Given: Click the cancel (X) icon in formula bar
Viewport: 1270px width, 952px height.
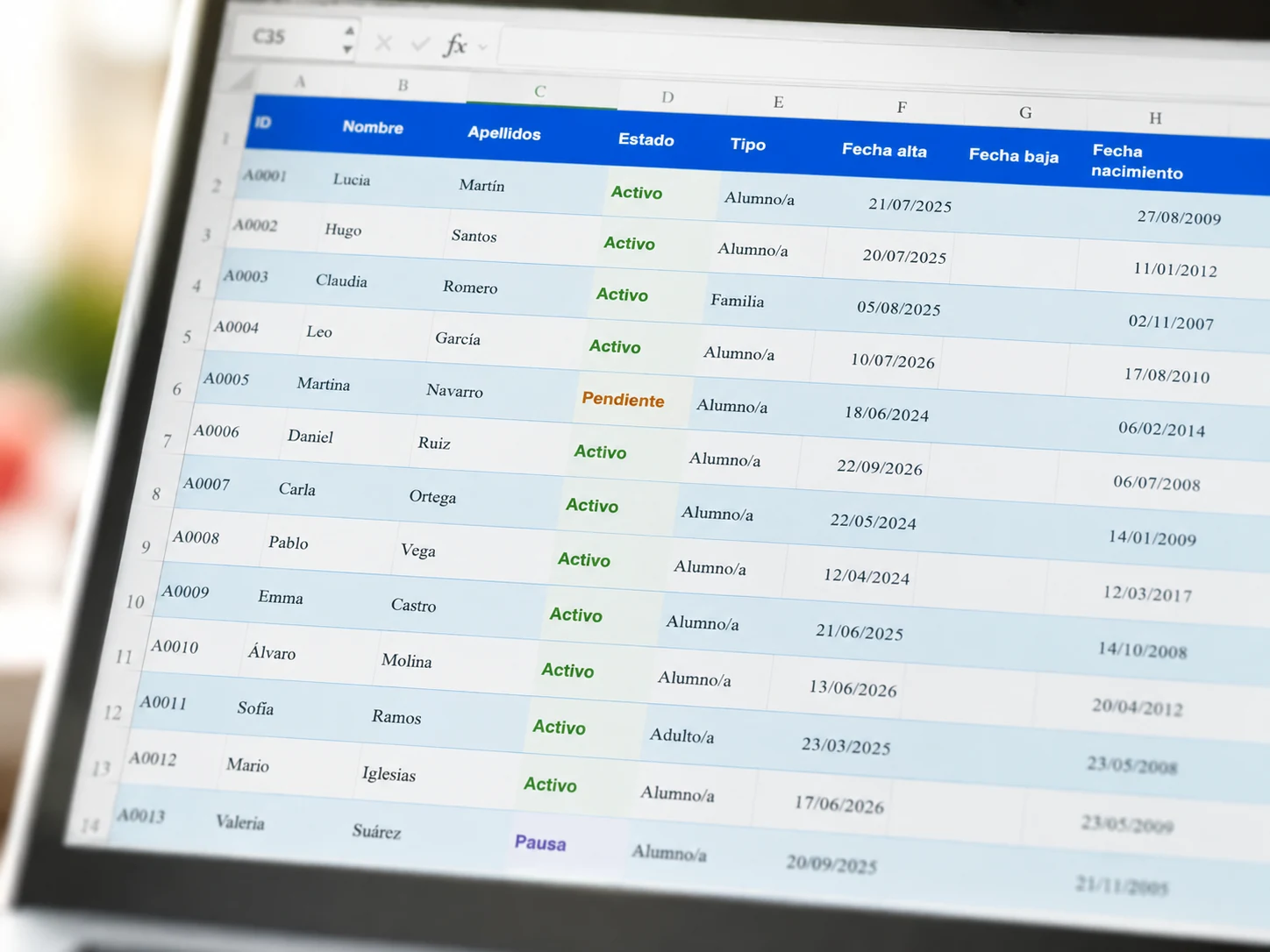Looking at the screenshot, I should [x=383, y=42].
